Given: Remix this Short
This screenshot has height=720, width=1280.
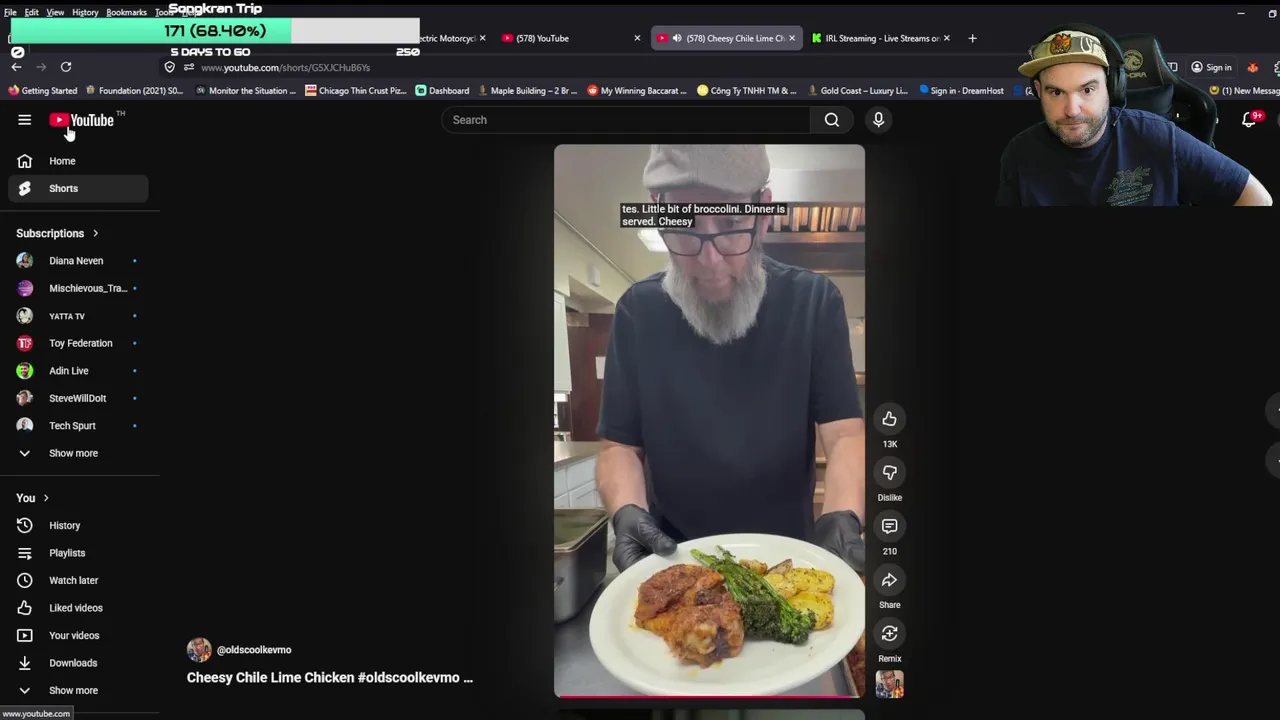Looking at the screenshot, I should [x=889, y=634].
